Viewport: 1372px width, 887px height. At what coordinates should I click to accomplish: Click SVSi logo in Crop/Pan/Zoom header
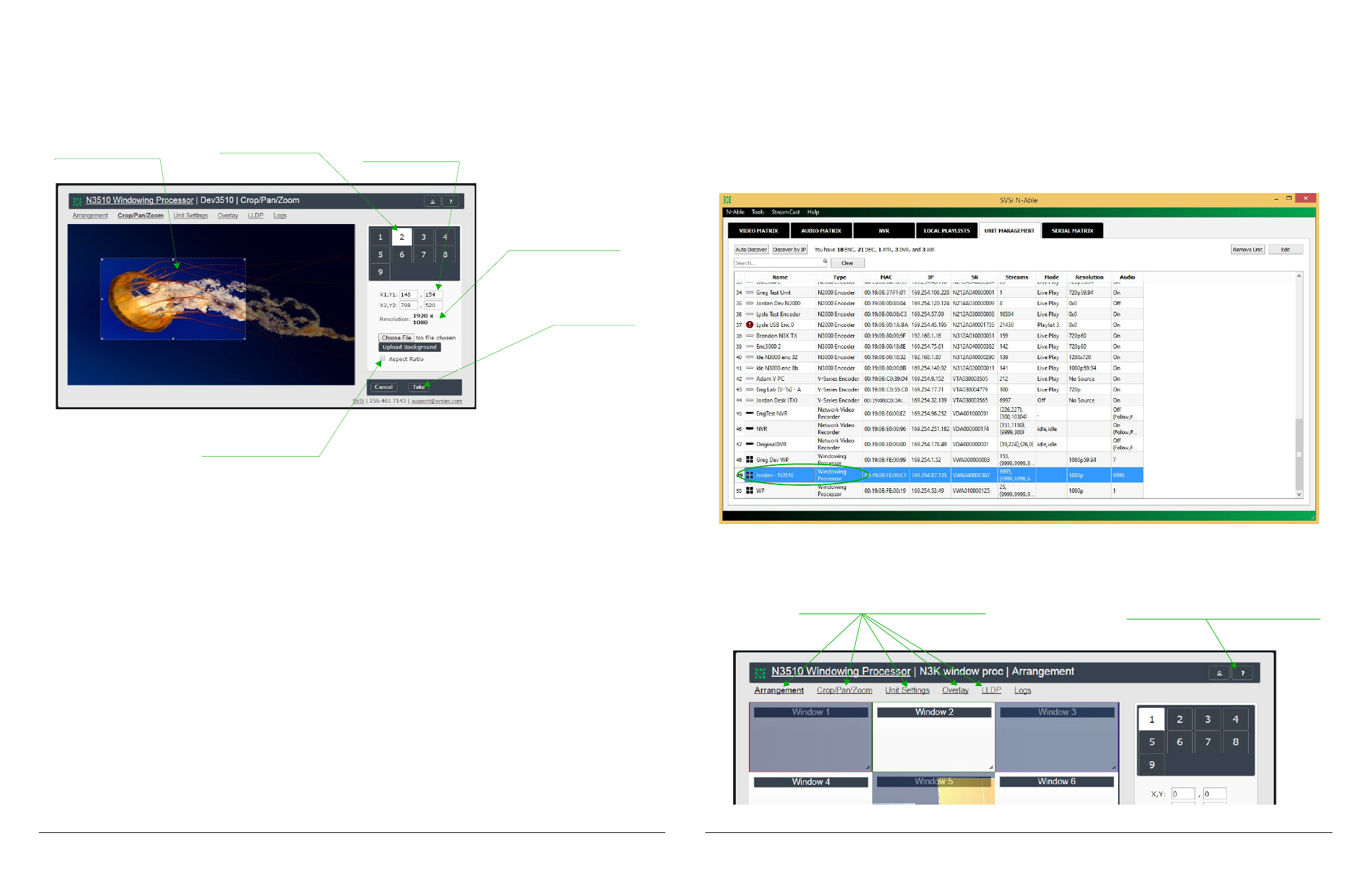77,201
